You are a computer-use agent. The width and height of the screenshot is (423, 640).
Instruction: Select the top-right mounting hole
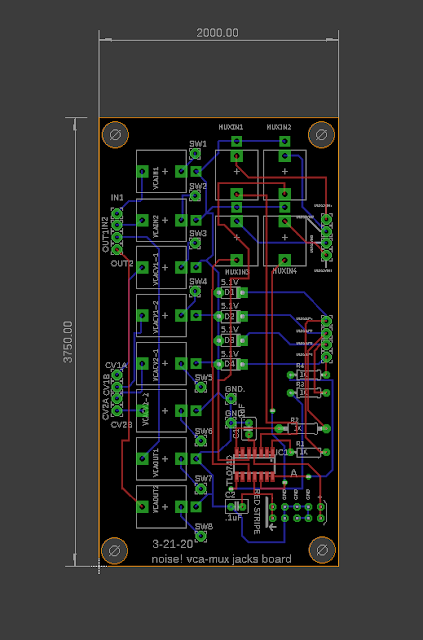click(x=321, y=134)
